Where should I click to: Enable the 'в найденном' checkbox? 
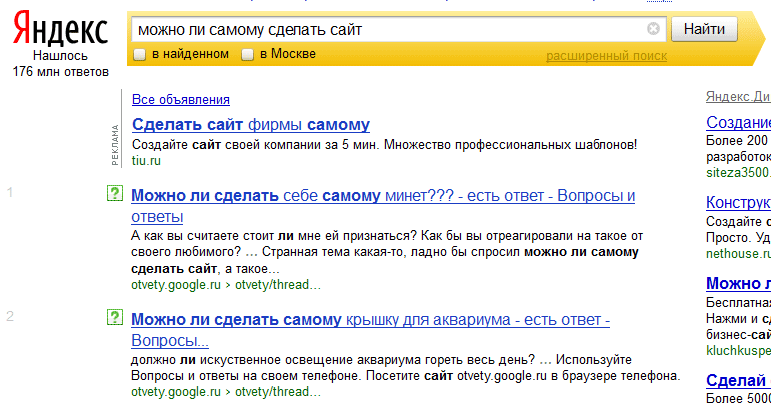[140, 54]
